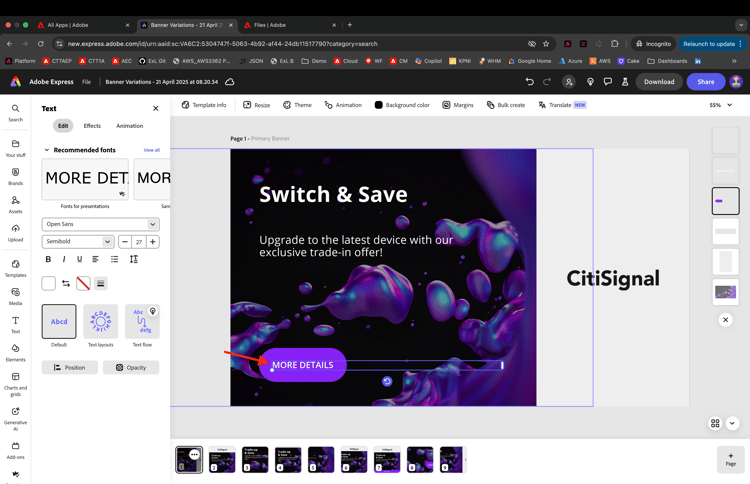The width and height of the screenshot is (750, 484).
Task: Toggle Italic formatting
Action: [x=64, y=259]
